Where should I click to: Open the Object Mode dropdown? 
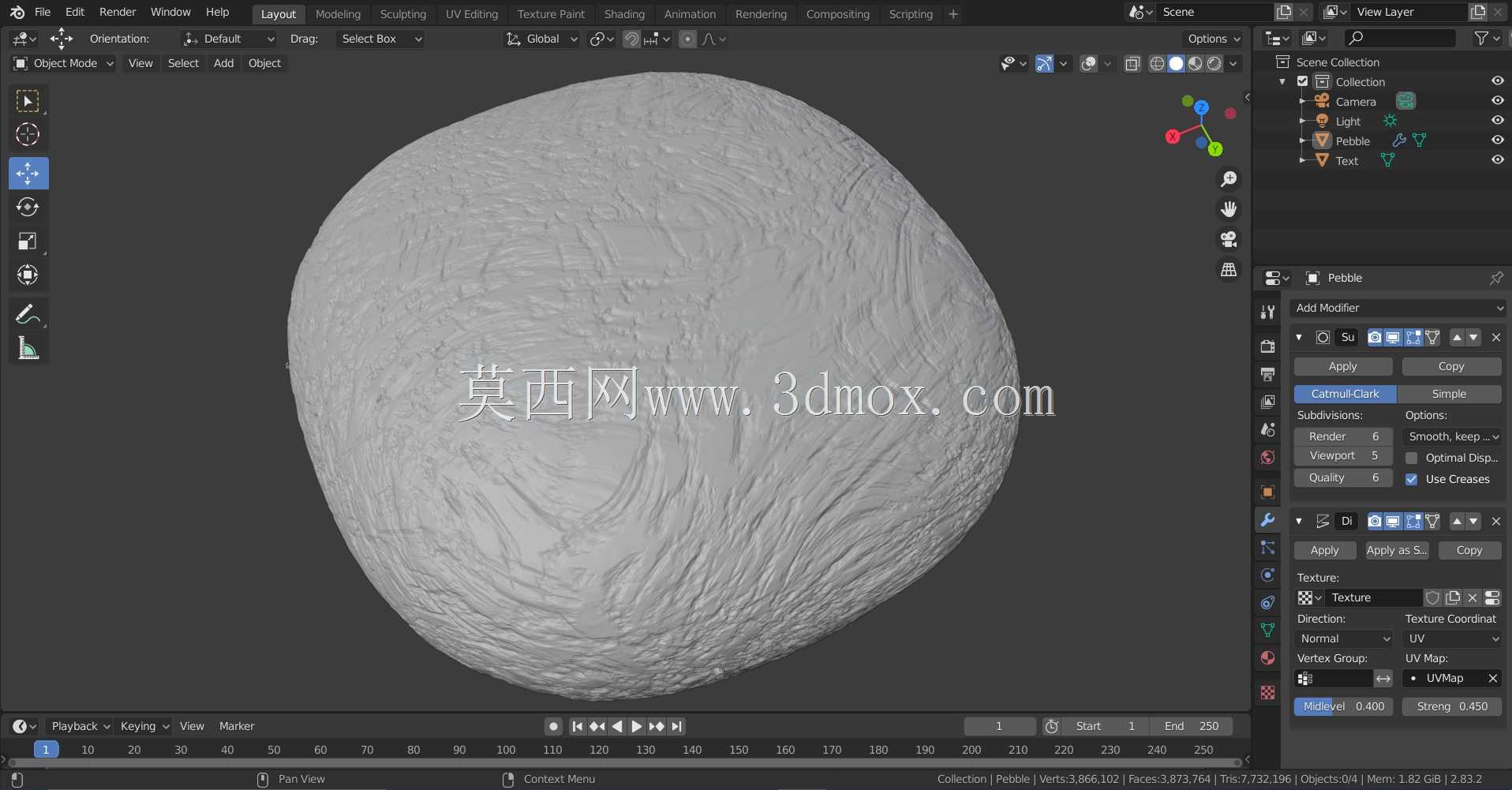click(64, 63)
